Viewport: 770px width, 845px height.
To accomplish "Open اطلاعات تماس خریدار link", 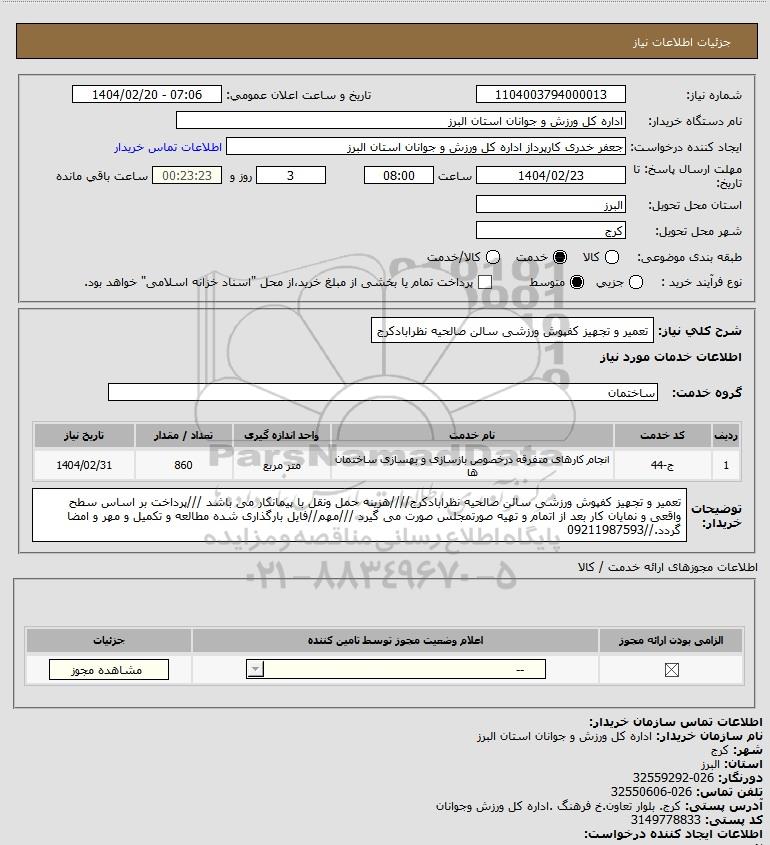I will 168,147.
